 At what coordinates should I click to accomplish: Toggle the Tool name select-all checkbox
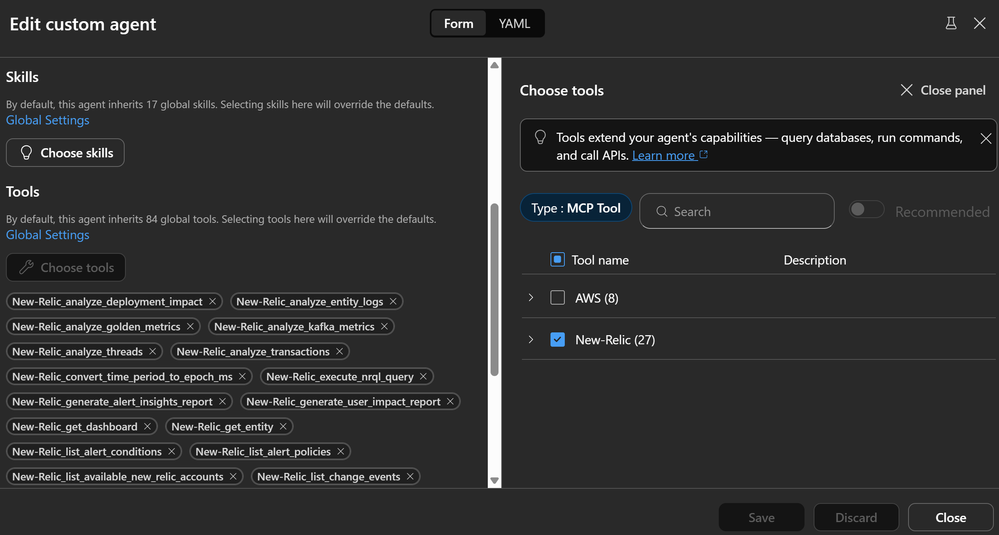pyautogui.click(x=558, y=260)
